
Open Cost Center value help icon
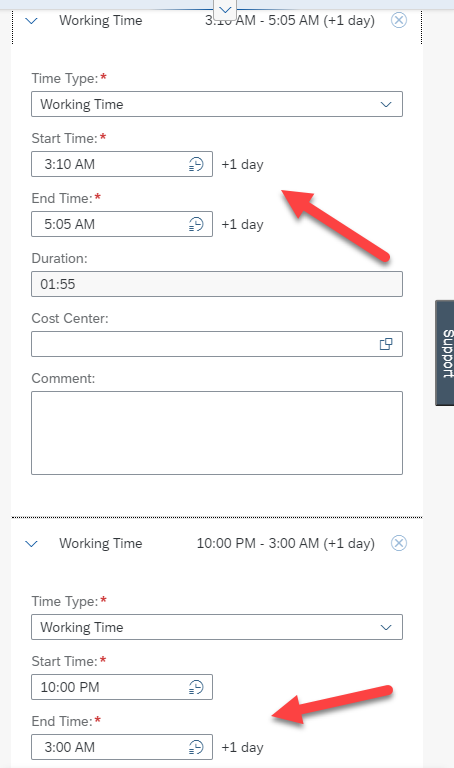point(386,344)
